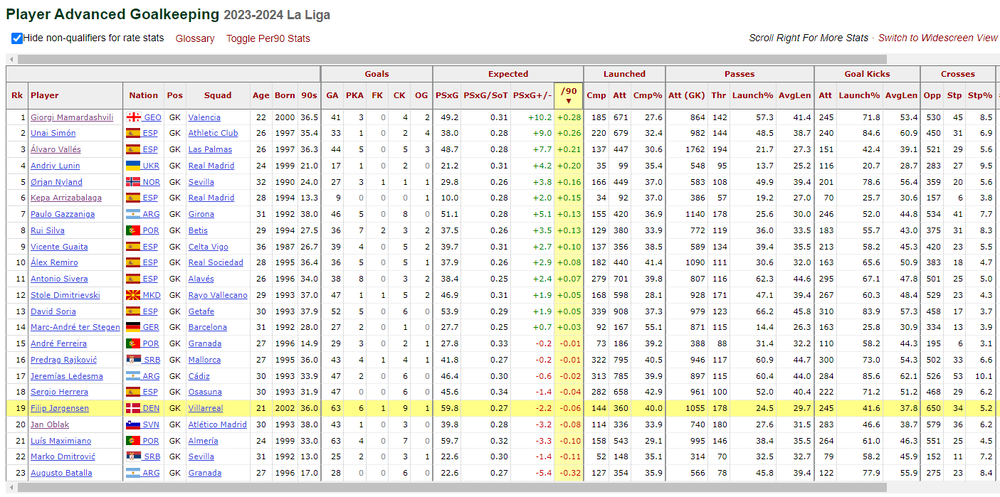Sort by Nation column header
1000x497 pixels.
[143, 95]
